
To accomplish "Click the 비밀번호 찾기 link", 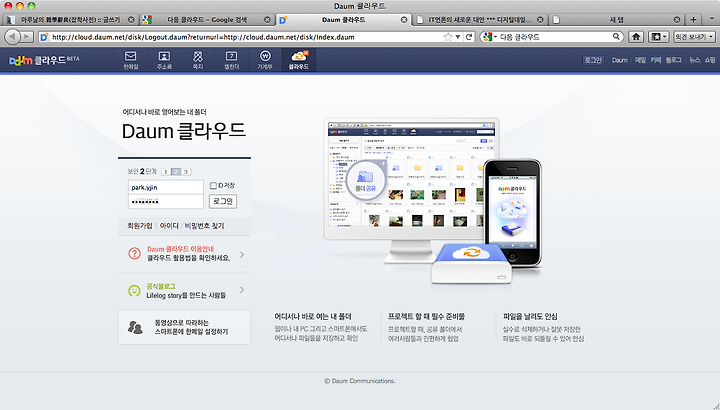I will (x=204, y=226).
